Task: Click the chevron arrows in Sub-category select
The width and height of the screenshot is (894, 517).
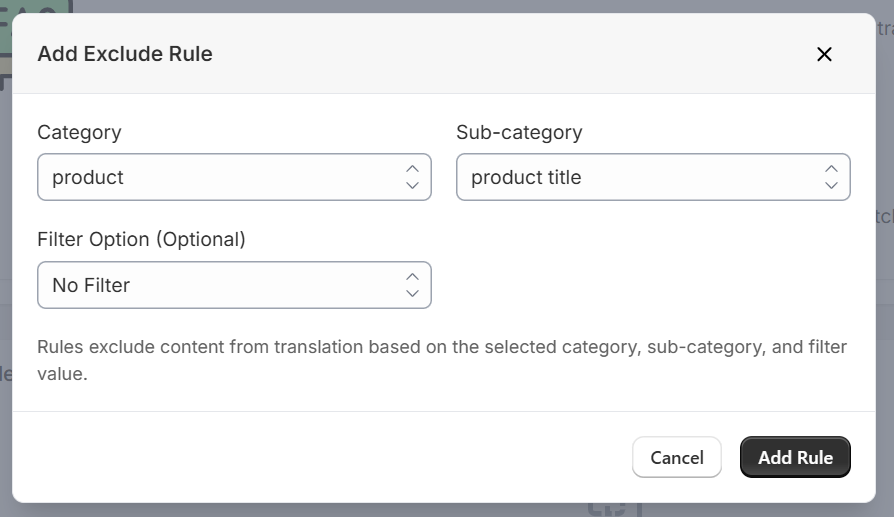Action: pos(831,177)
